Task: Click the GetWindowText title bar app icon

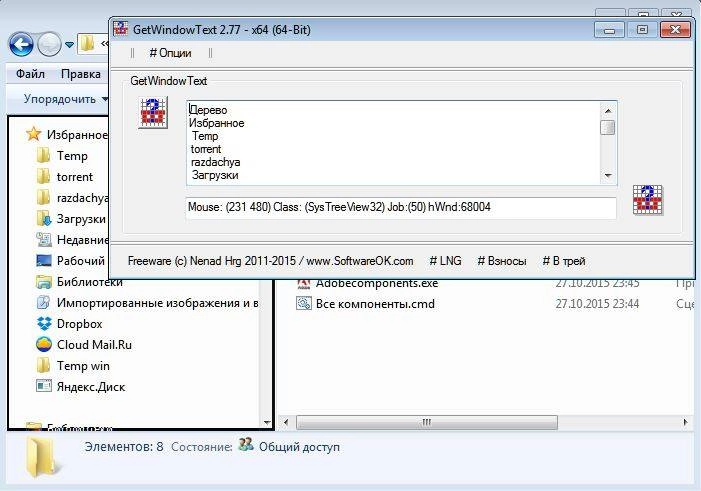Action: point(120,29)
